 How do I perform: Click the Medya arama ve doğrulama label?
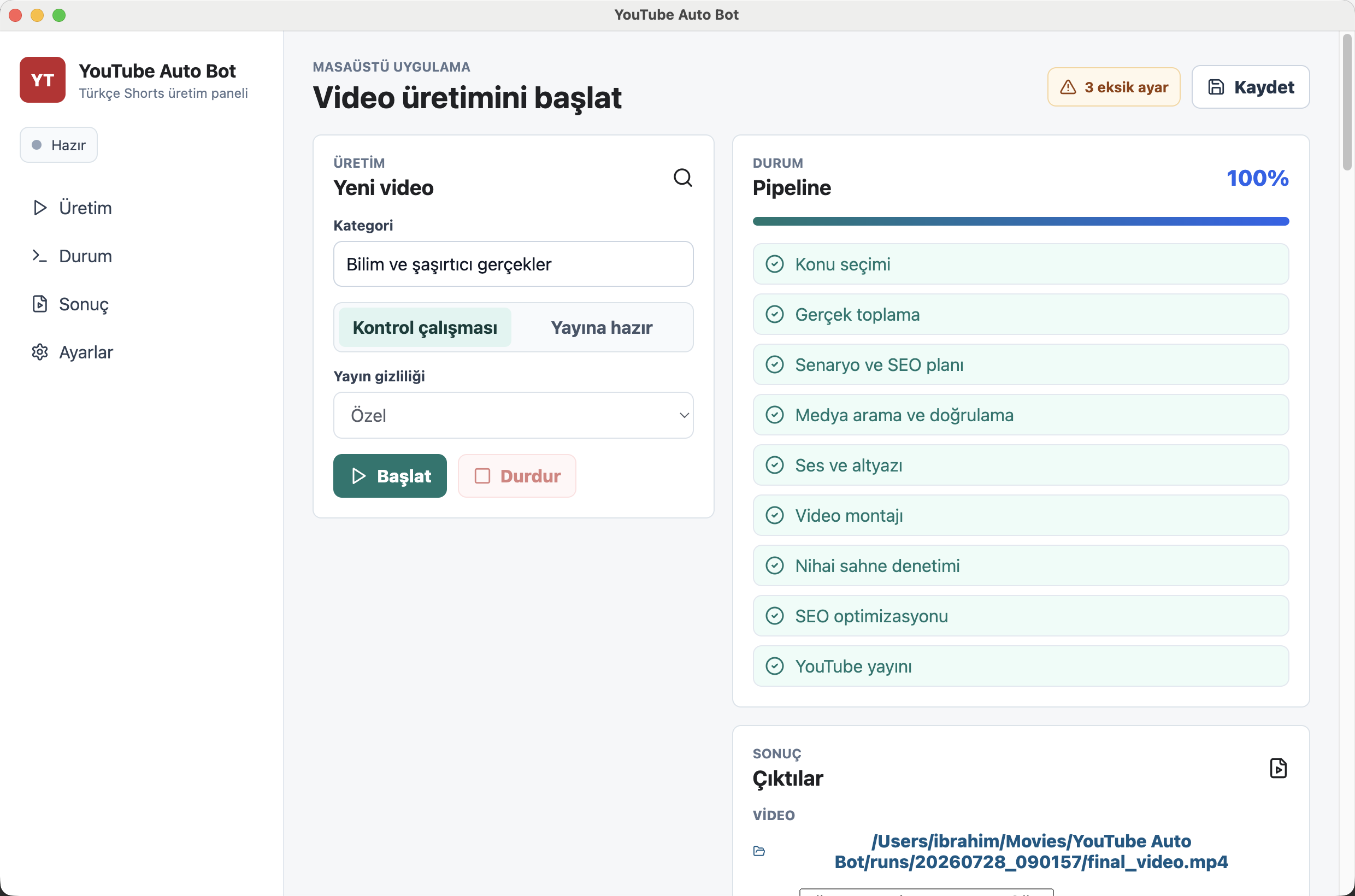point(904,415)
